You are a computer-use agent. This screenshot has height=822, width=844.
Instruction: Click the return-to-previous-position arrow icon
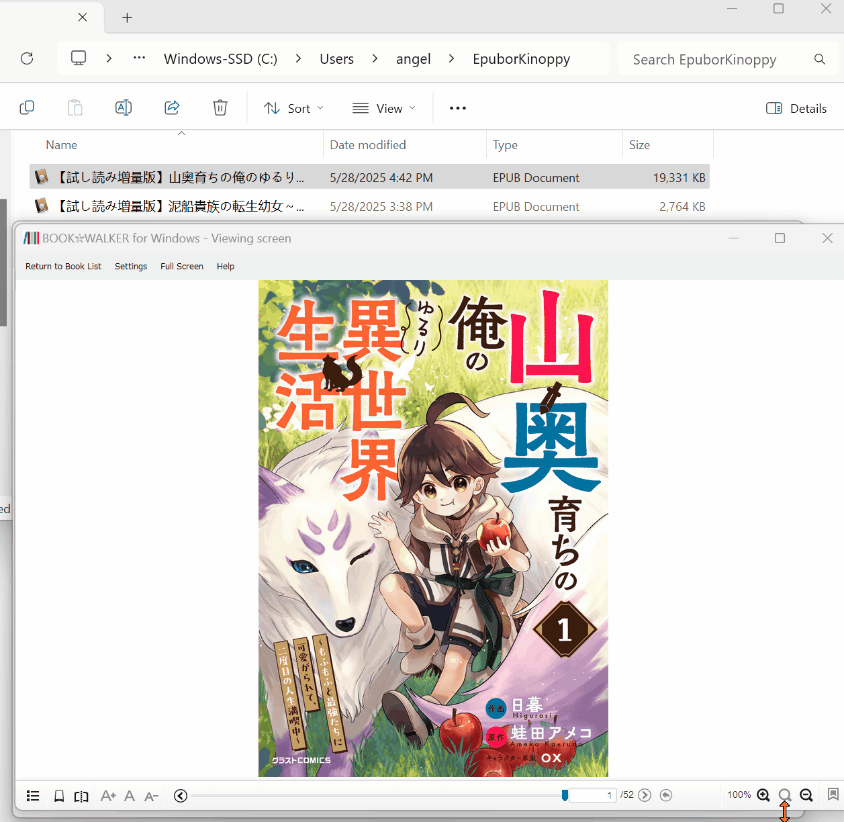[x=666, y=795]
